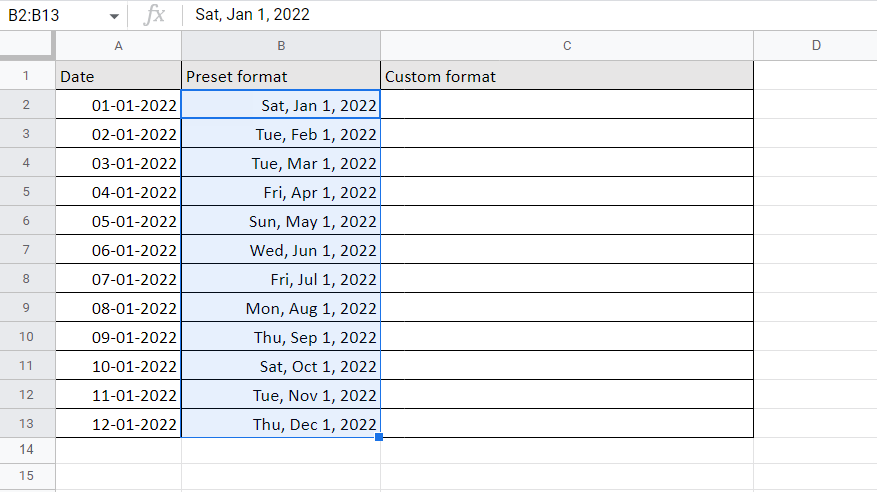
Task: Click empty cell C2 under Custom format
Action: click(x=567, y=105)
